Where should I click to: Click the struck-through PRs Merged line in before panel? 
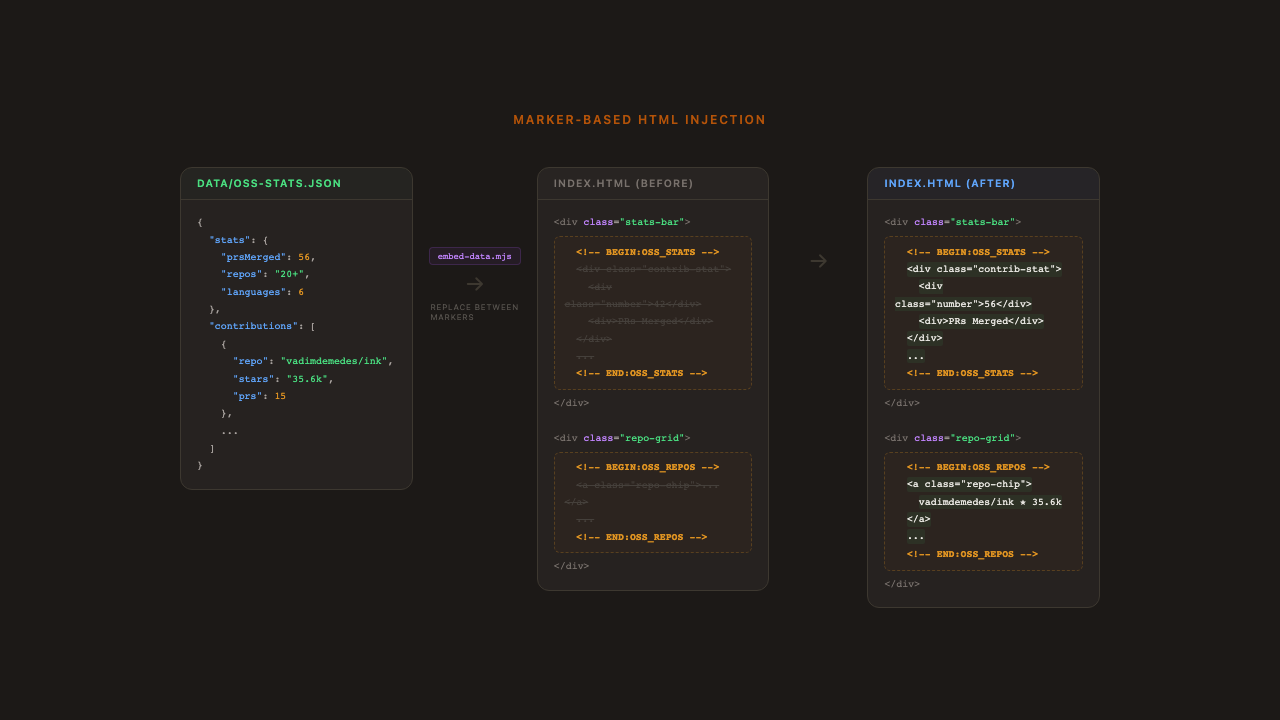[650, 321]
